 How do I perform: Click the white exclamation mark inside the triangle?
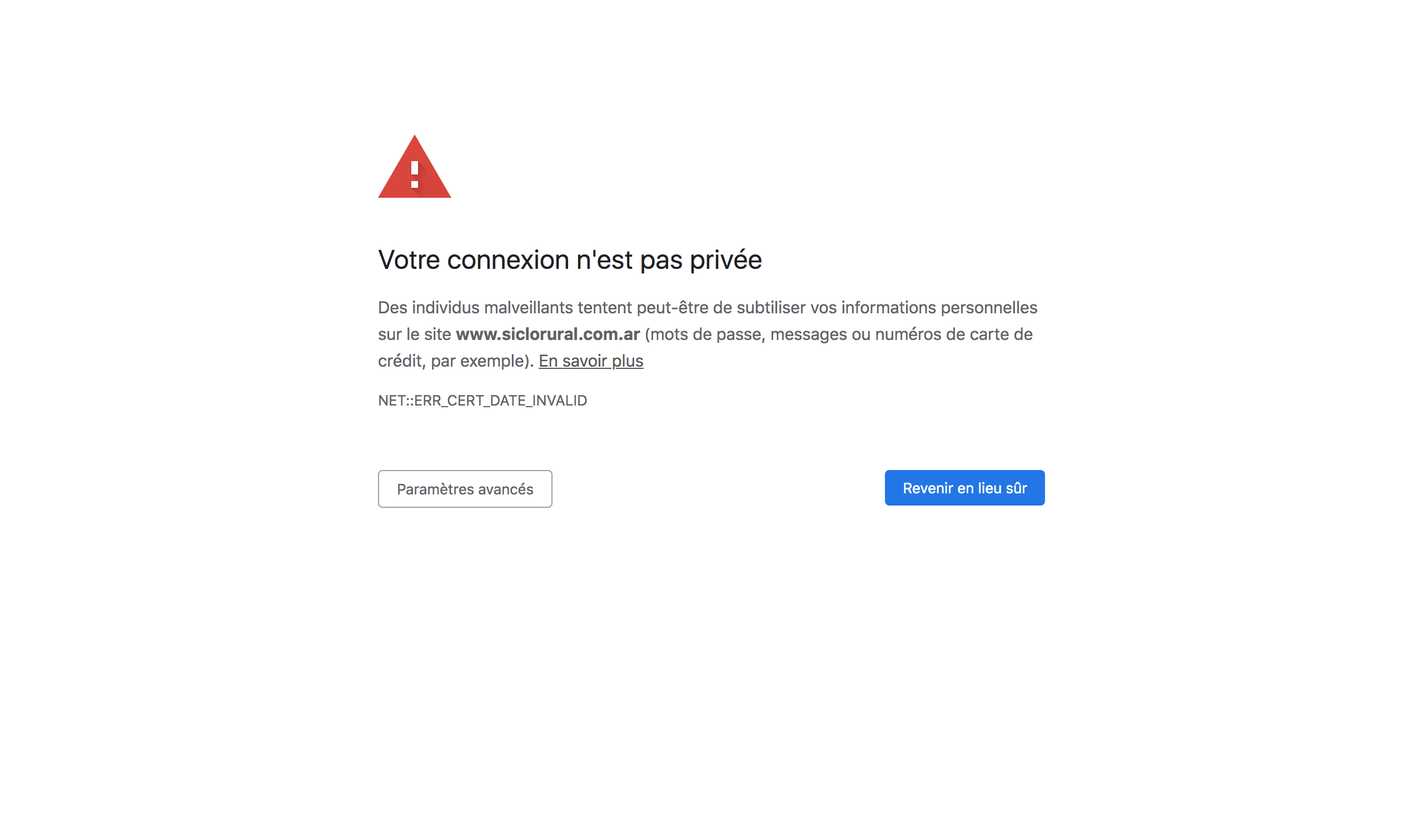pyautogui.click(x=415, y=175)
